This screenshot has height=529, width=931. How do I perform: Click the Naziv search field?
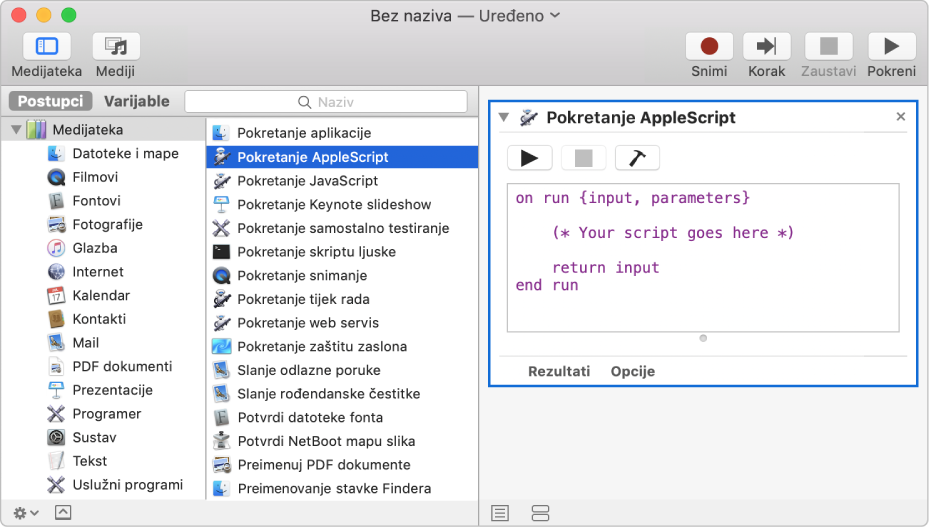[x=326, y=102]
